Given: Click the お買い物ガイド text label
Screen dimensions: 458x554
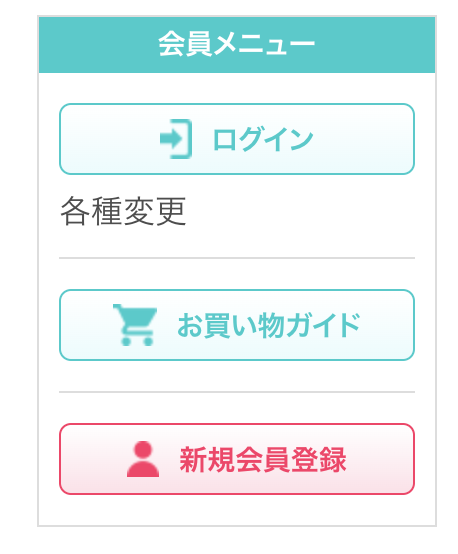Looking at the screenshot, I should tap(269, 325).
